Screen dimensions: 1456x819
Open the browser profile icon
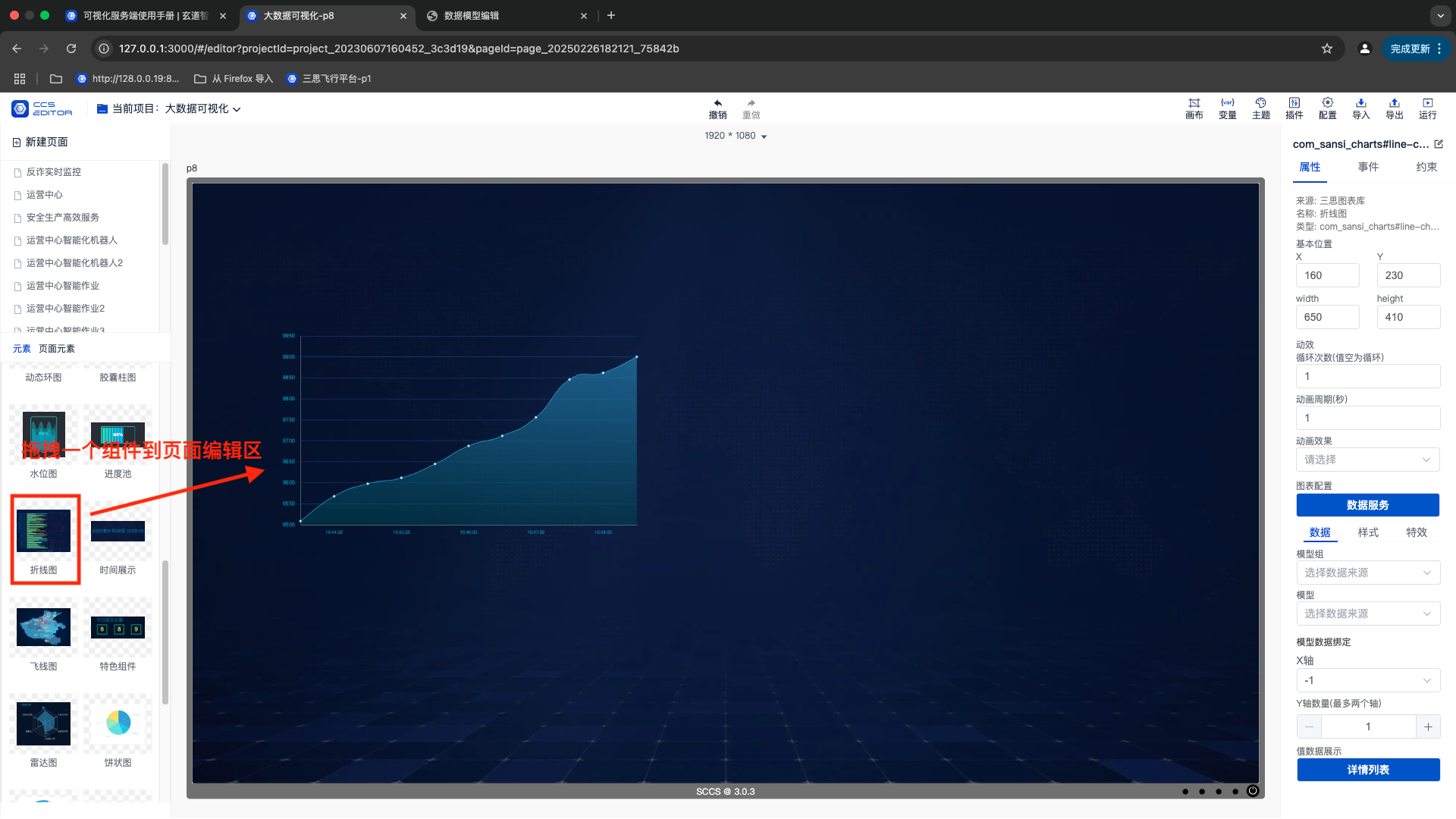(x=1364, y=49)
